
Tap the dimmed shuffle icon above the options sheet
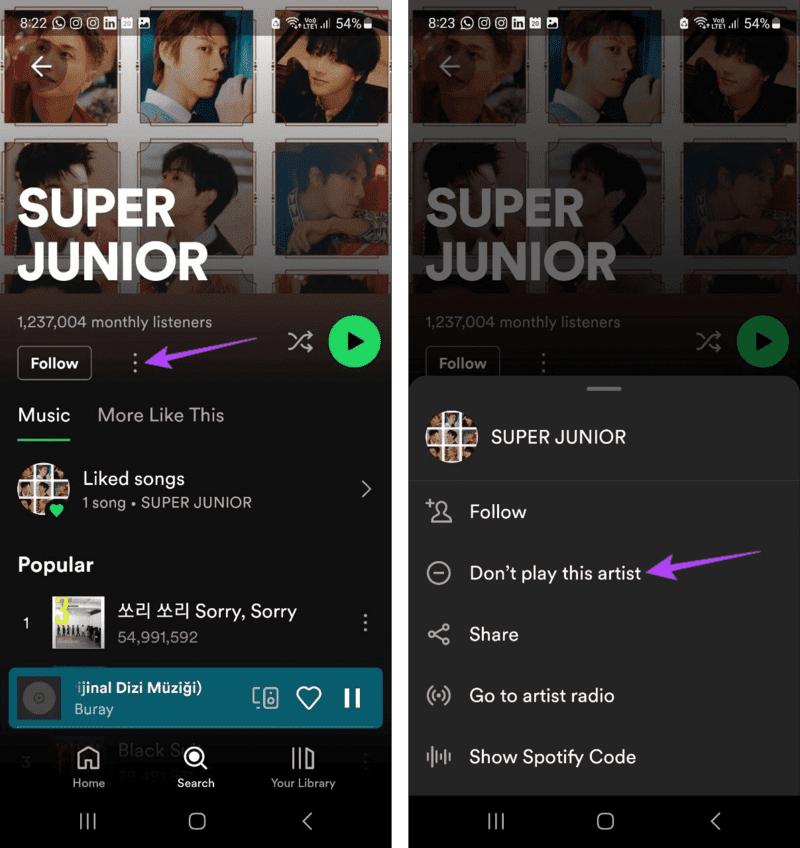[x=709, y=342]
